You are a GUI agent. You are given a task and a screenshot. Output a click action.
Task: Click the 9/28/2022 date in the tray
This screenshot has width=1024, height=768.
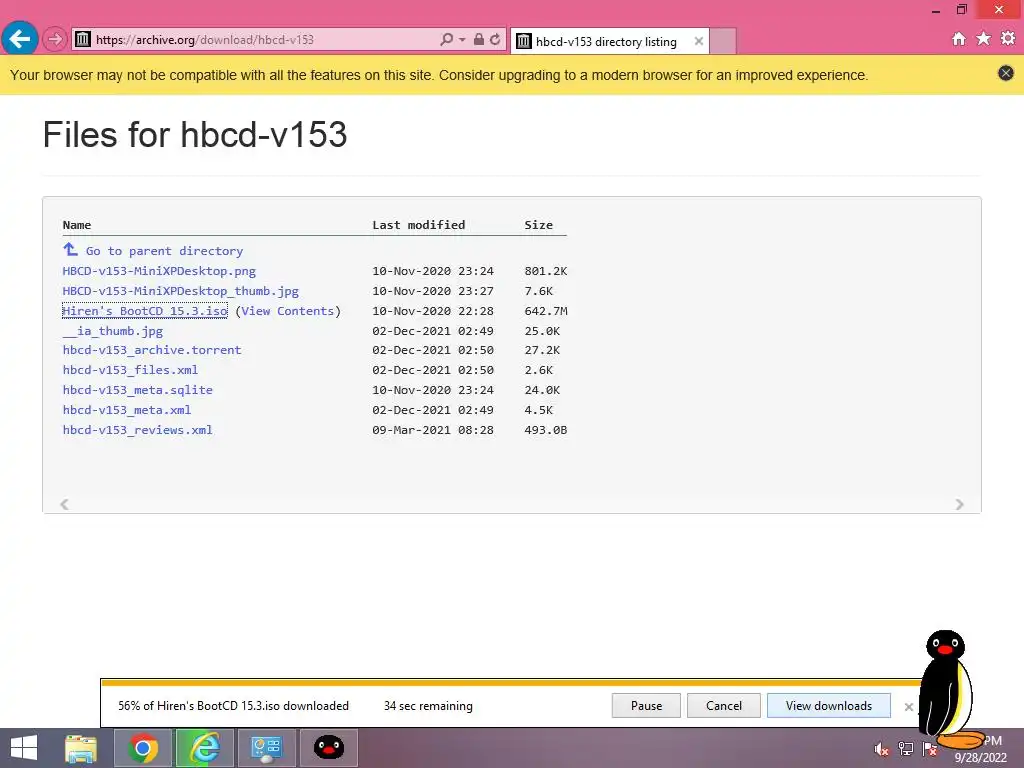click(x=980, y=758)
